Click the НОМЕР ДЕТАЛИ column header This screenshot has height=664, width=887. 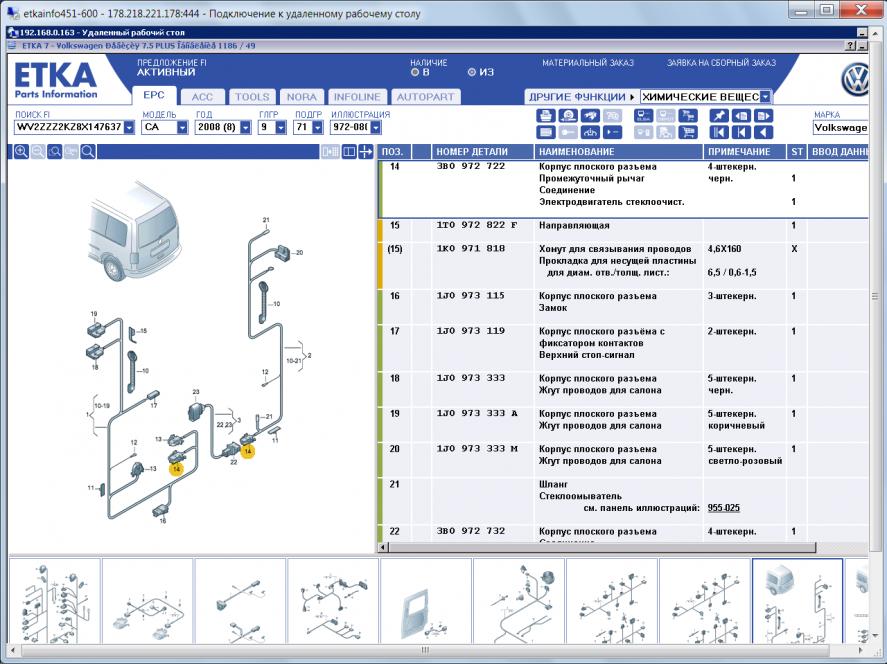pos(483,152)
